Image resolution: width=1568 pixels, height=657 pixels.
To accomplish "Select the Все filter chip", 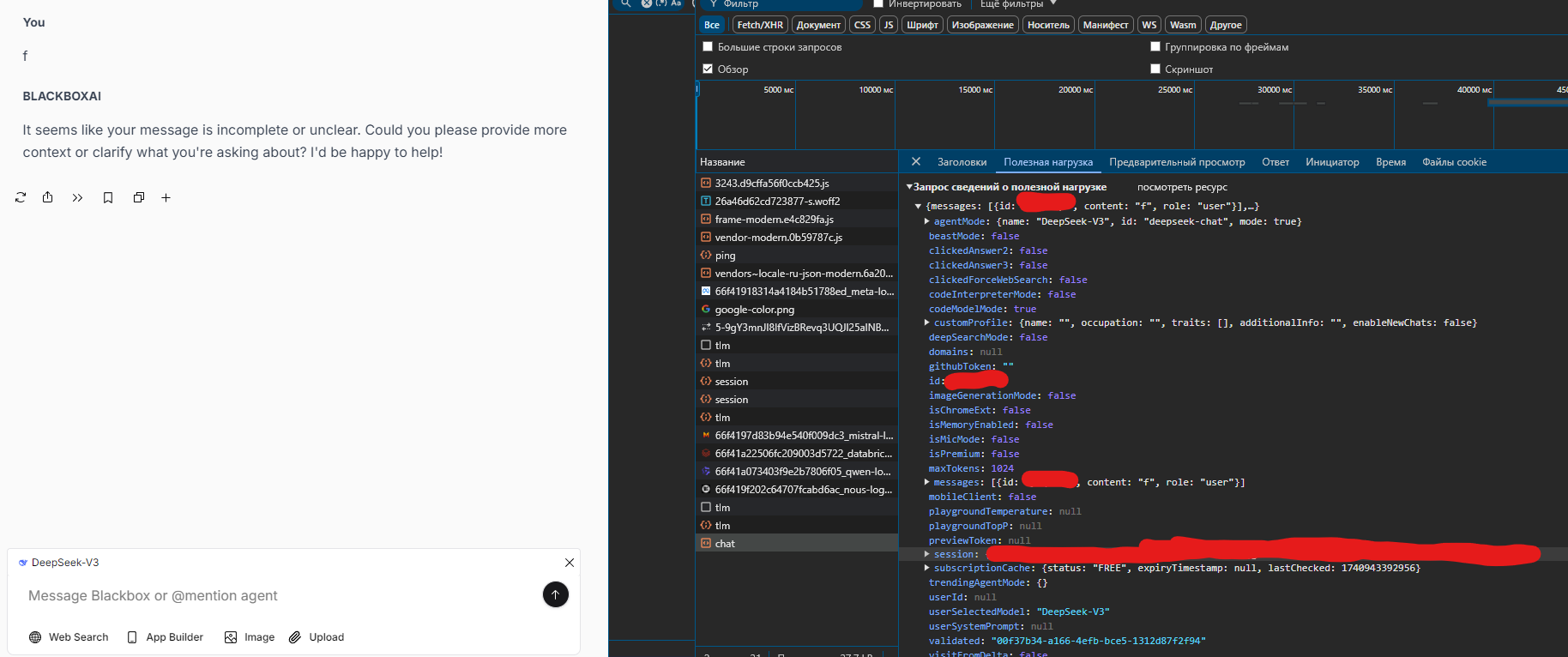I will tap(712, 25).
